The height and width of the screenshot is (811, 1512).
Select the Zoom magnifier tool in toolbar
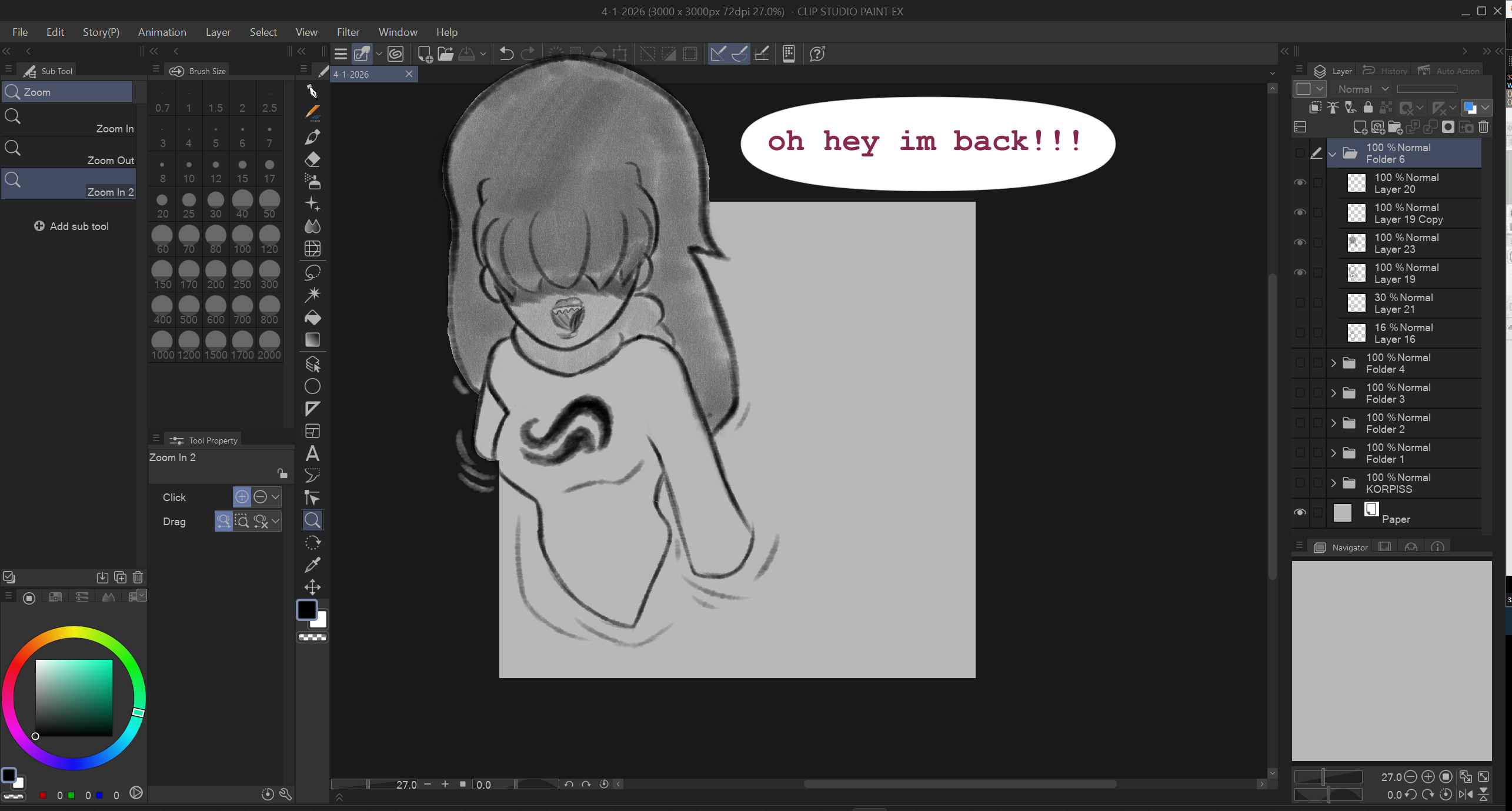[x=312, y=520]
